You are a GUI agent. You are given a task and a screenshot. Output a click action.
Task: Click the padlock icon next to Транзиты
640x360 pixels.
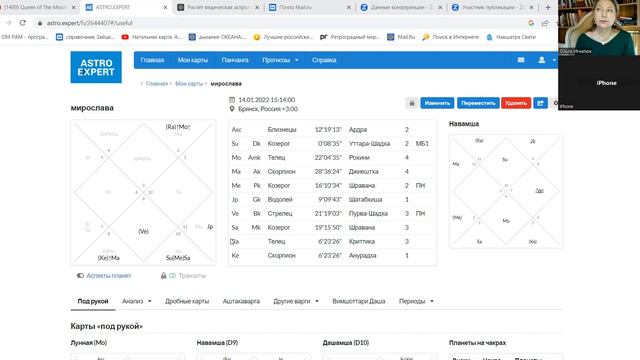coord(163,276)
